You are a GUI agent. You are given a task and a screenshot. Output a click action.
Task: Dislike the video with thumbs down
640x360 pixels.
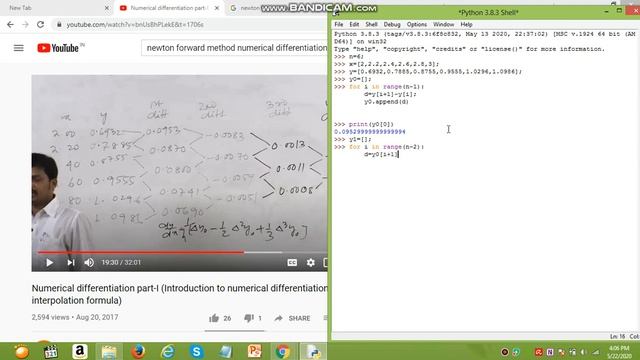(249, 318)
